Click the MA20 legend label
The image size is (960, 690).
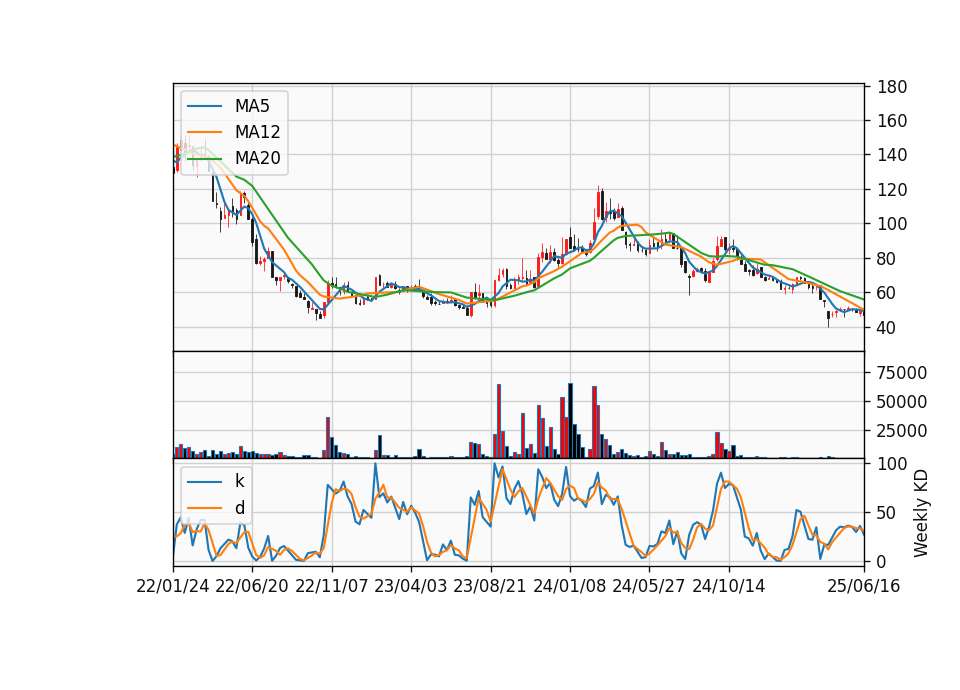[x=257, y=158]
